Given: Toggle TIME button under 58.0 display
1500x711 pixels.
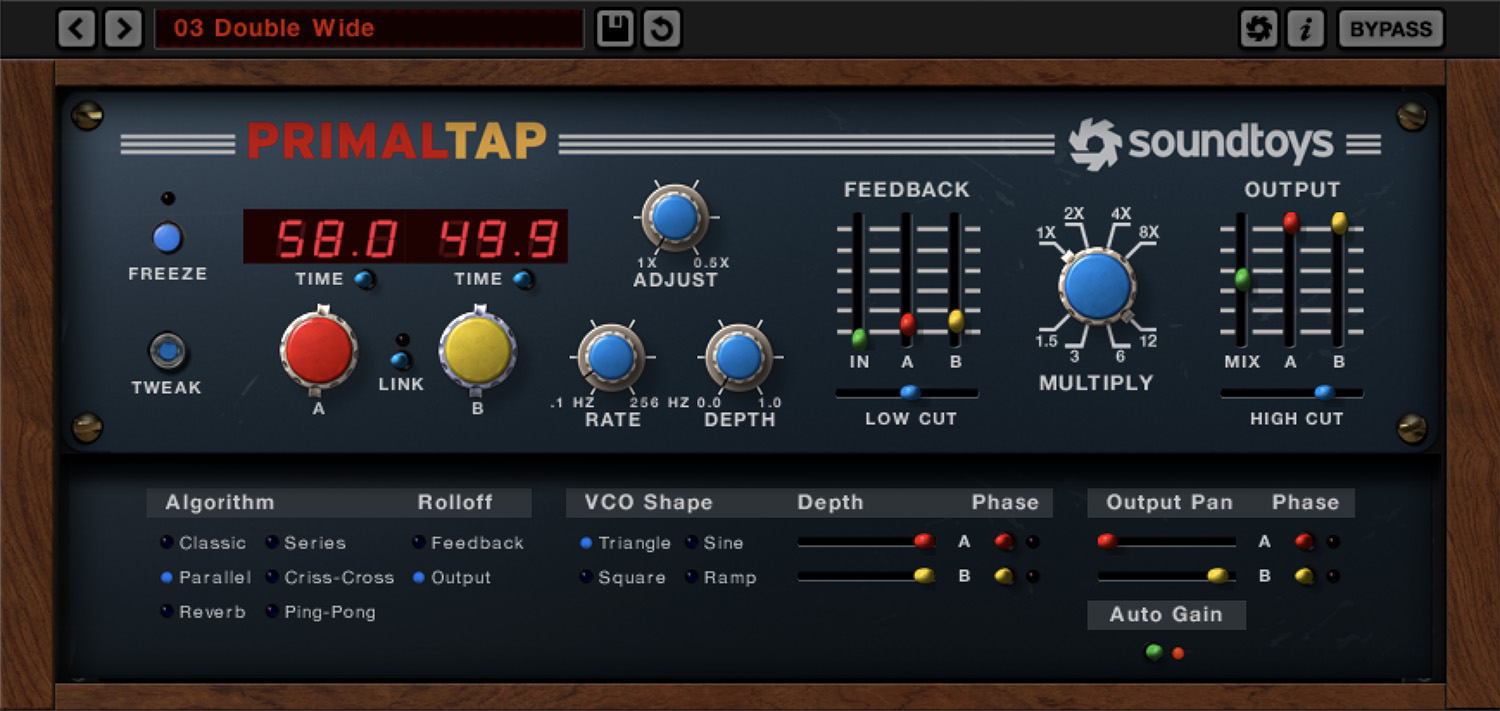Looking at the screenshot, I should coord(365,280).
